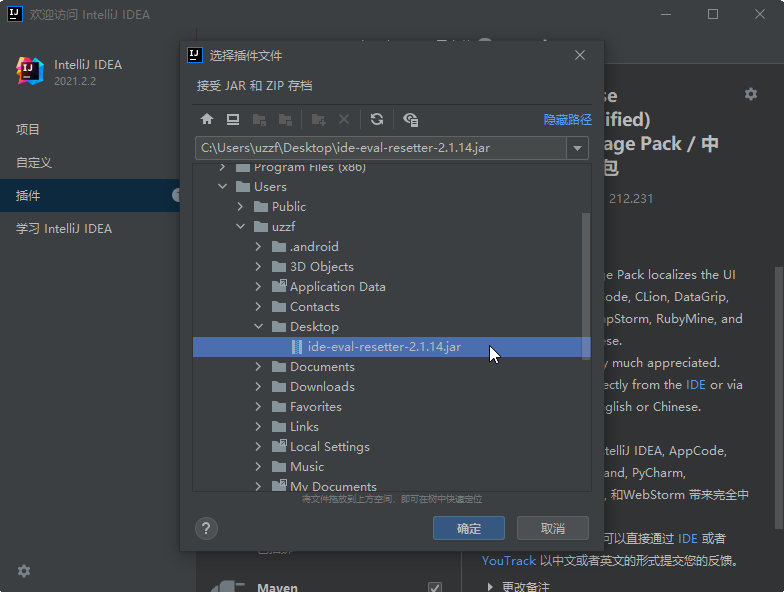Click the 3D Objects folder icon

(x=278, y=266)
